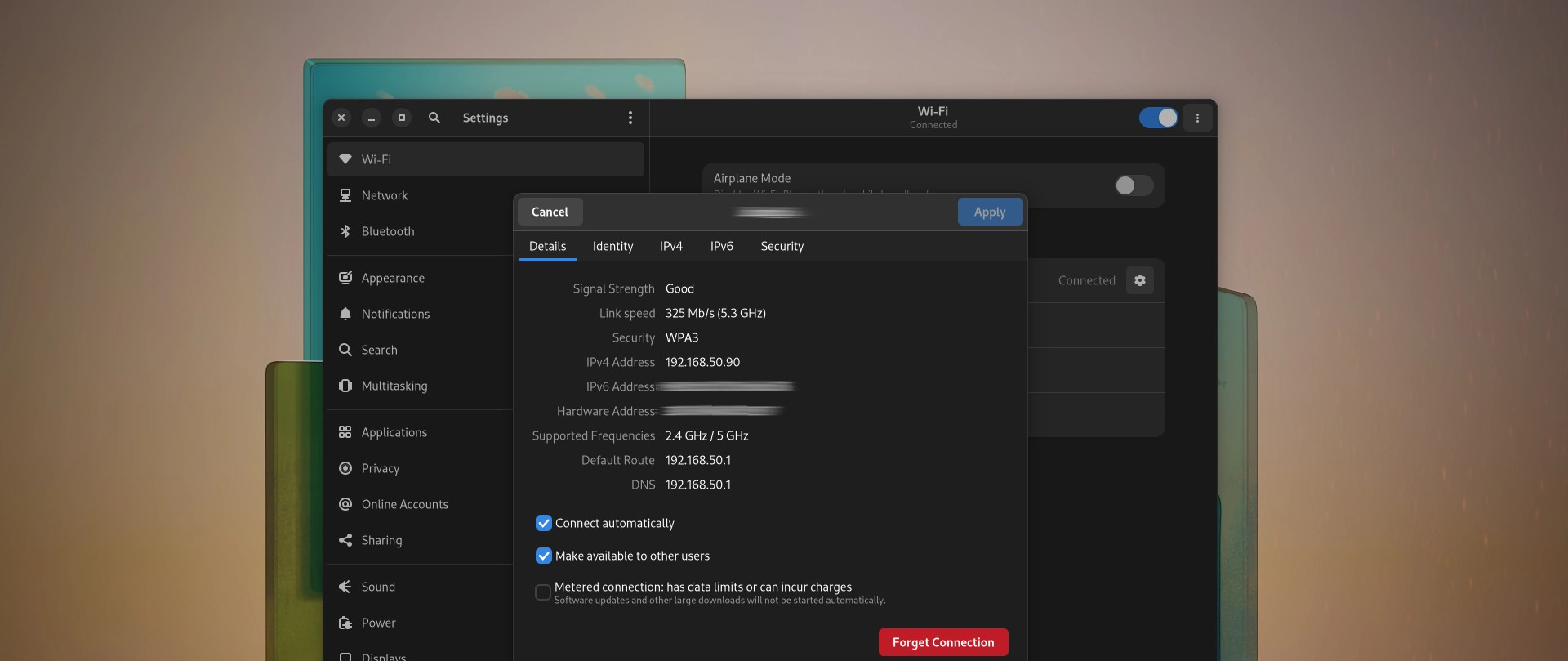Click the Notifications bell icon

[345, 314]
